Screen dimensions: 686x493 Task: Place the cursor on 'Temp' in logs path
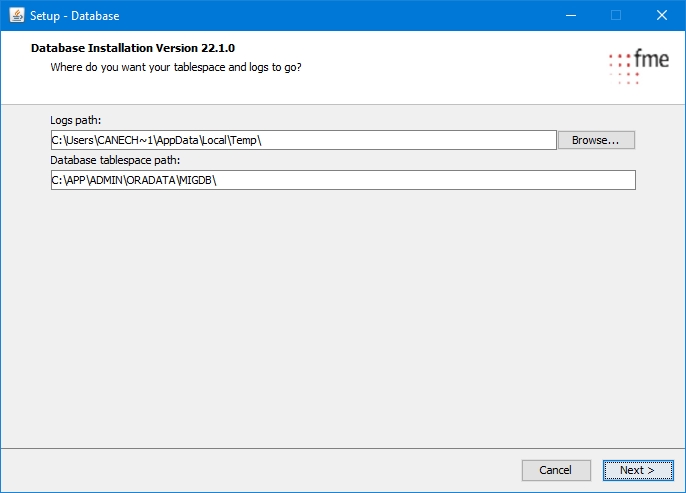click(243, 141)
